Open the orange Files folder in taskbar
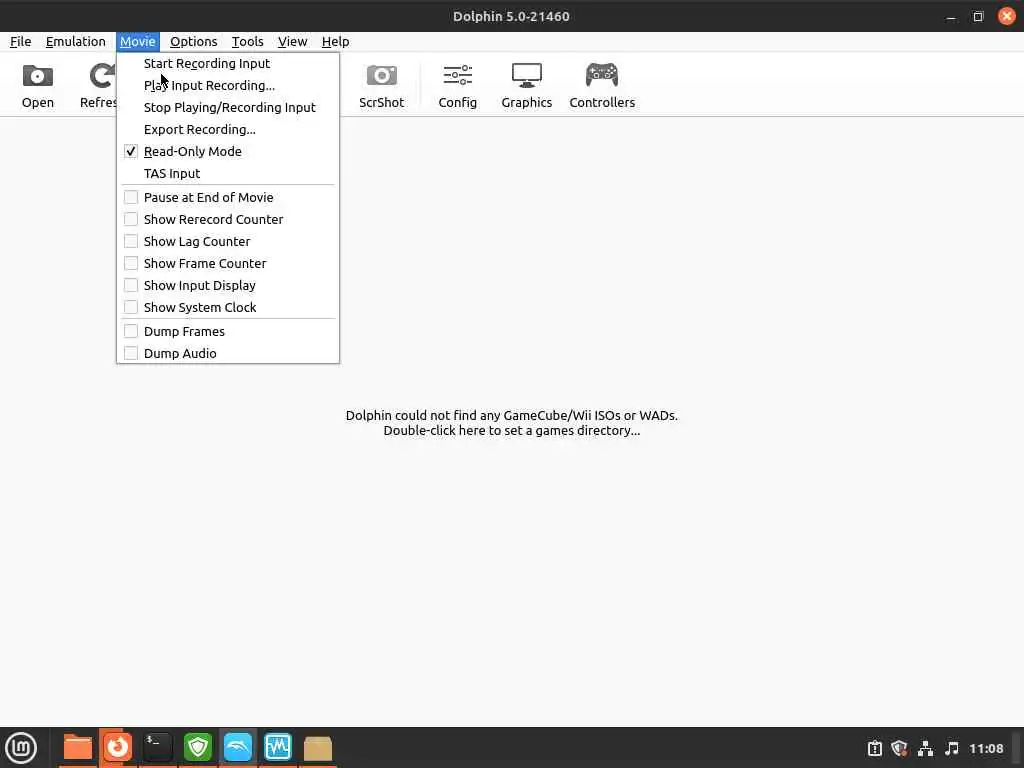This screenshot has width=1024, height=768. tap(78, 748)
